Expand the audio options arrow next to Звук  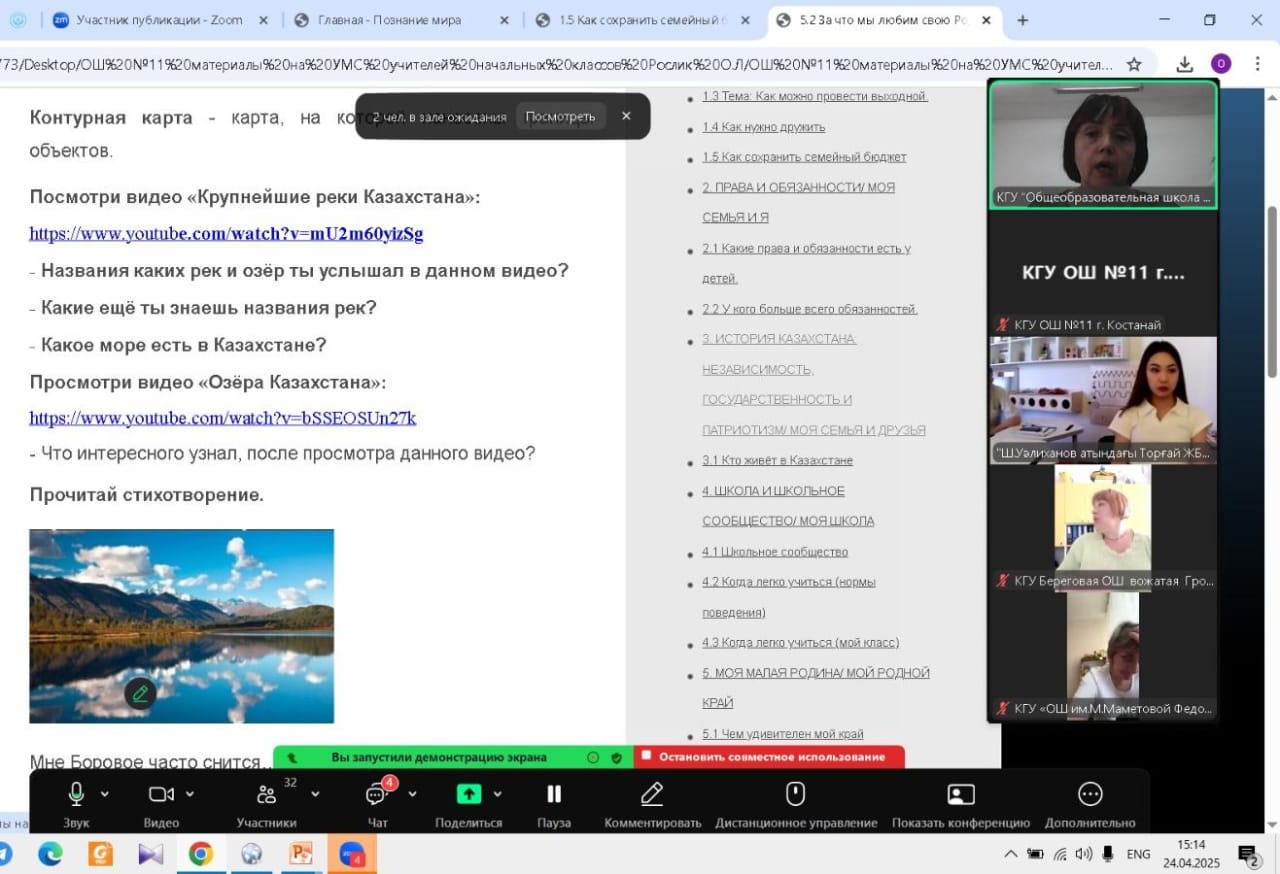(x=105, y=795)
